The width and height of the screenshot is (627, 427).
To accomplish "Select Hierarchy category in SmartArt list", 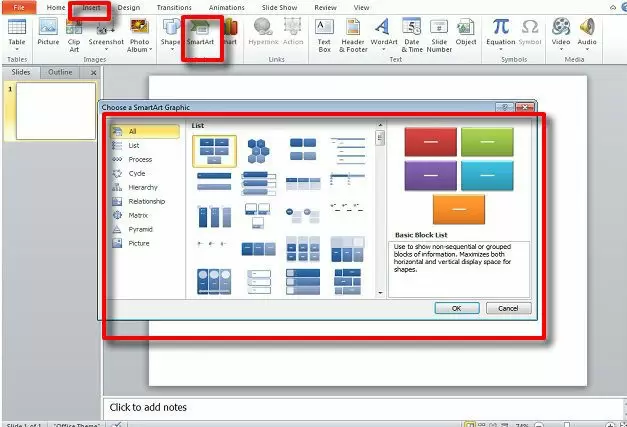I will click(x=142, y=187).
